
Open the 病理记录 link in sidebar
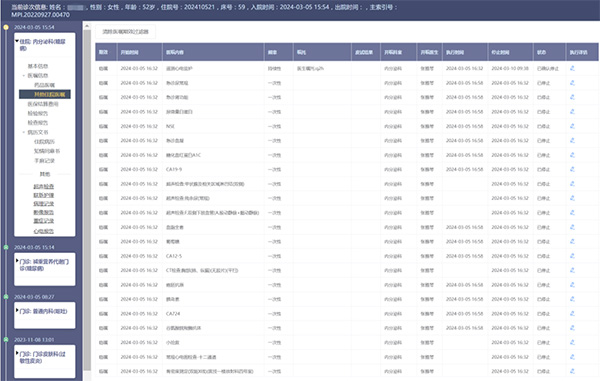coord(44,204)
